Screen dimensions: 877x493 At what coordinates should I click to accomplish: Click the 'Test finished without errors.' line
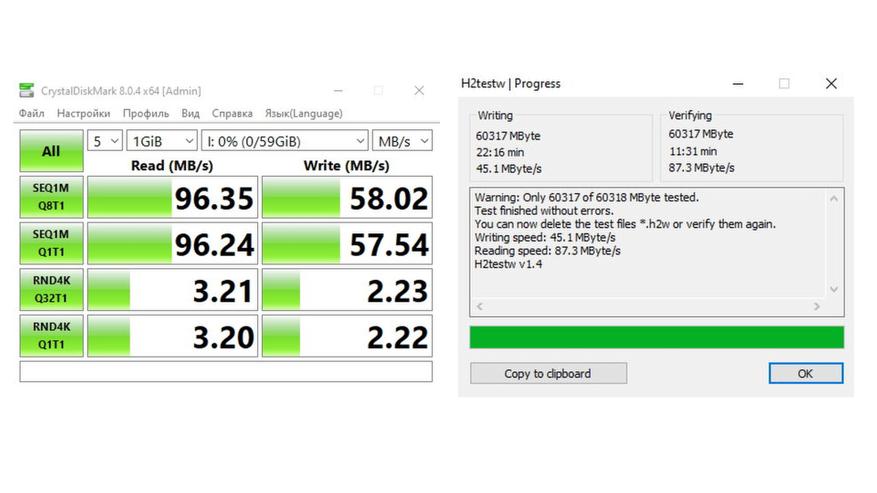click(544, 211)
